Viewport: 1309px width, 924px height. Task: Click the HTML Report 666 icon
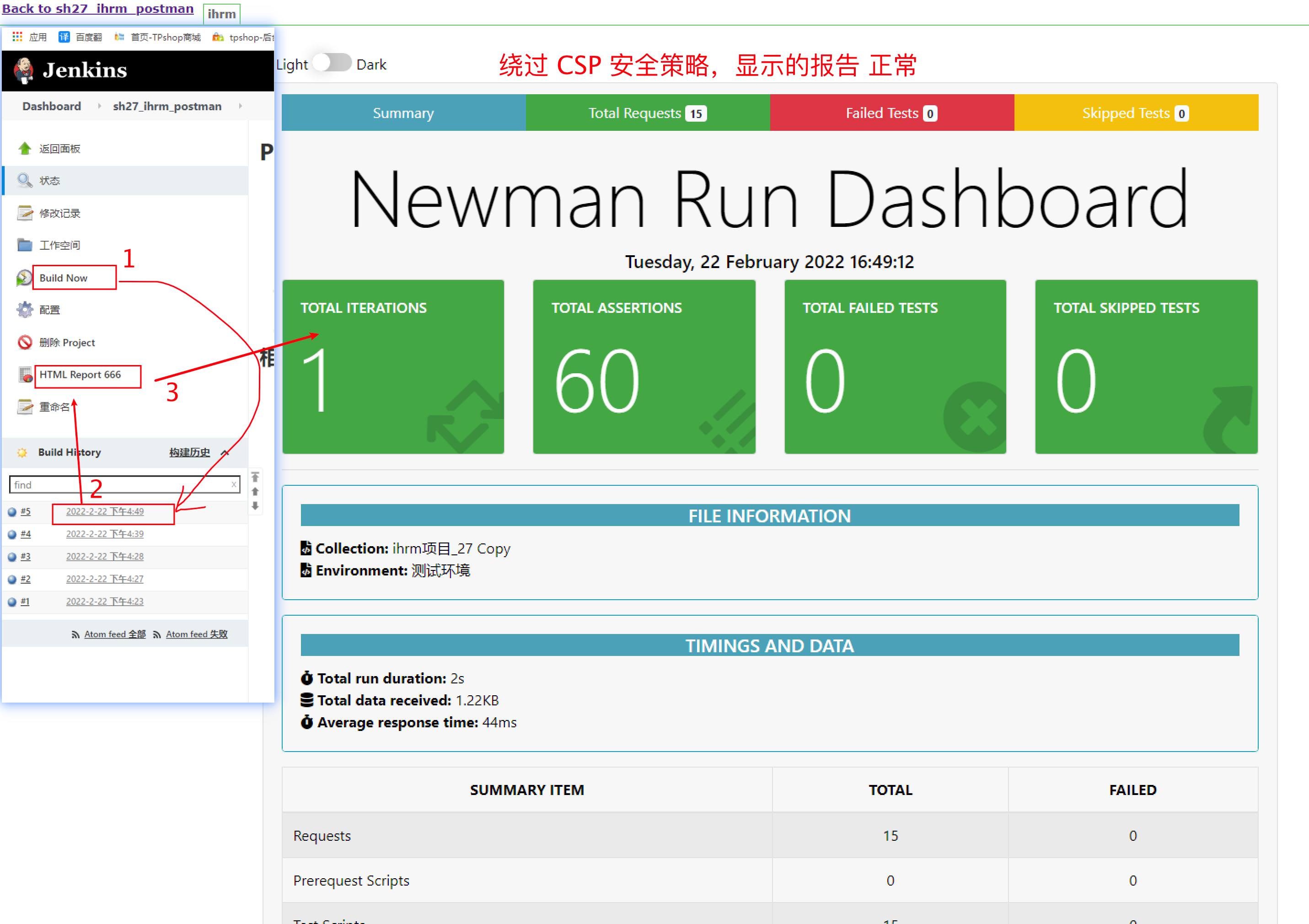(26, 375)
